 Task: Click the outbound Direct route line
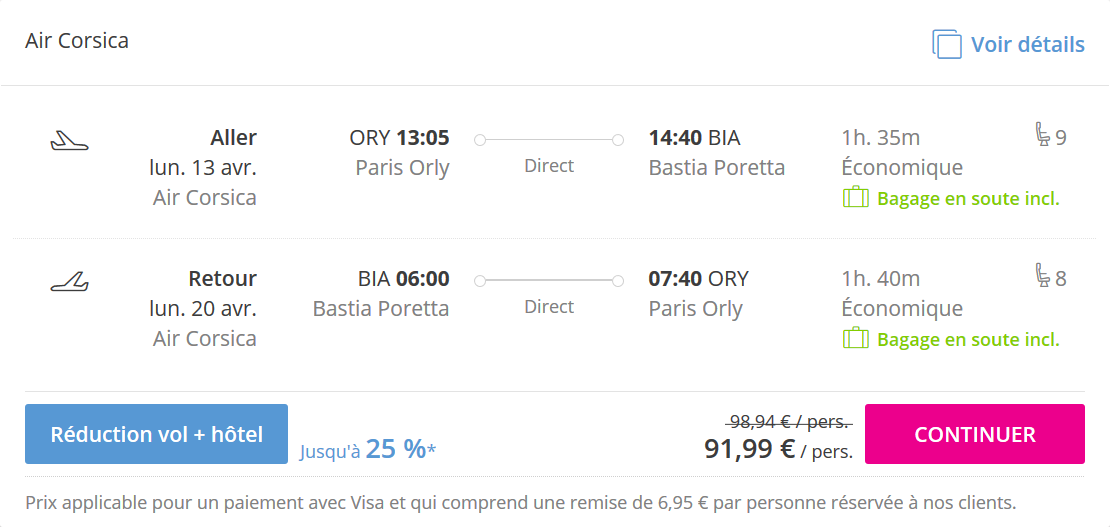549,140
